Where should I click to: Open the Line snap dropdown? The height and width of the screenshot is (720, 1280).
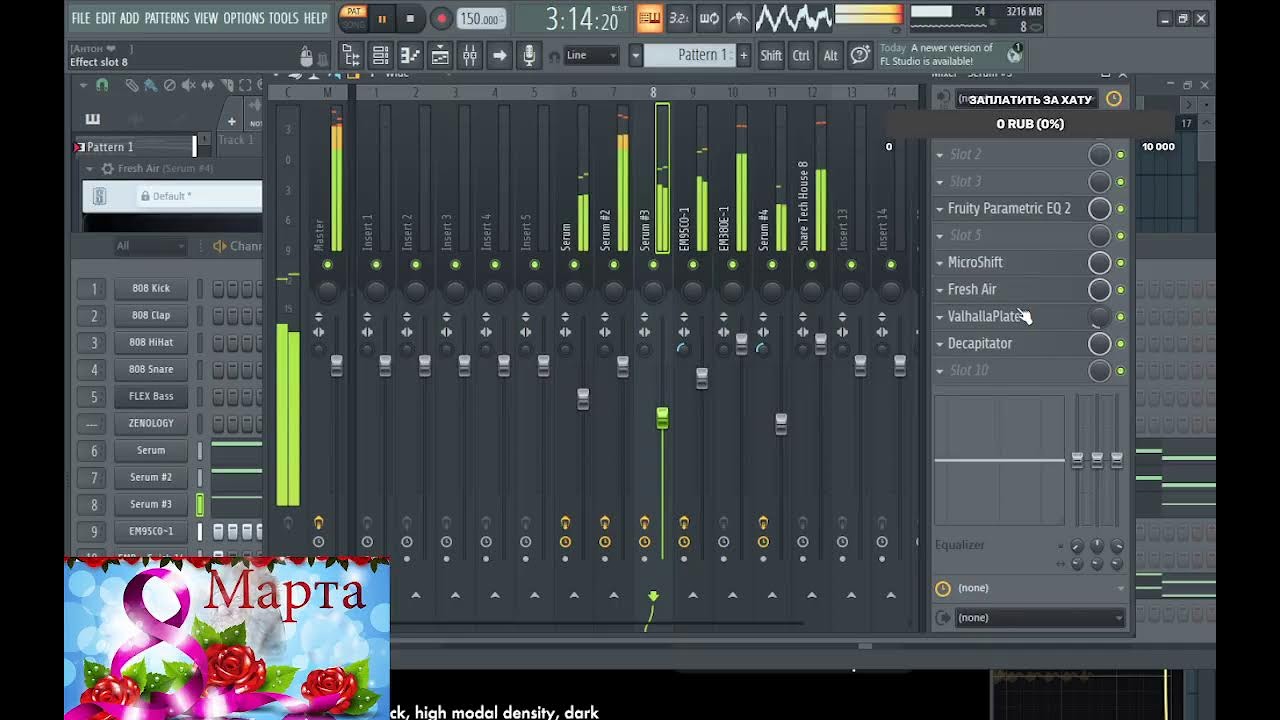(592, 55)
